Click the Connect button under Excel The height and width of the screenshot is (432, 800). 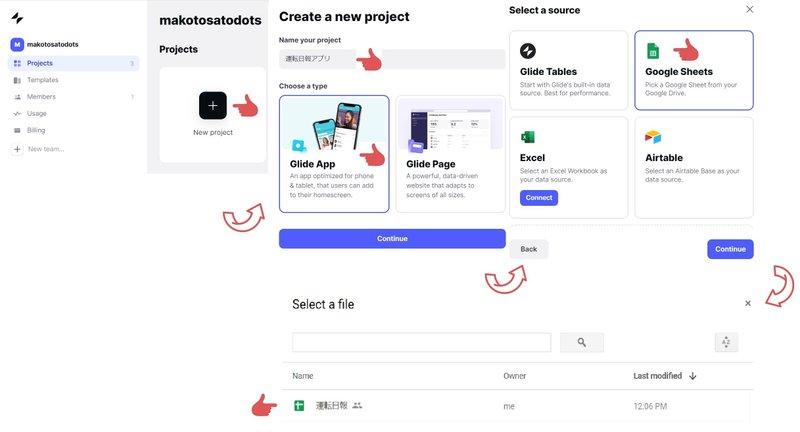click(x=539, y=197)
